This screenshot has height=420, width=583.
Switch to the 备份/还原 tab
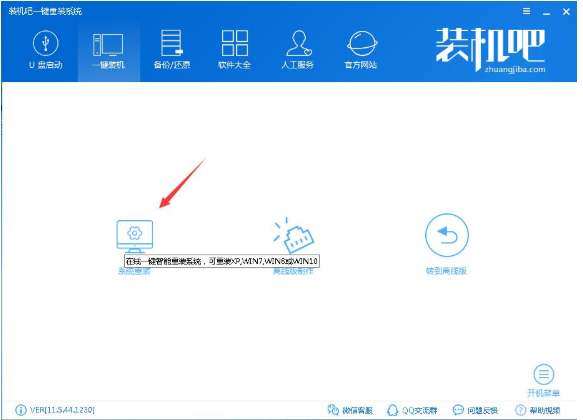tap(172, 50)
